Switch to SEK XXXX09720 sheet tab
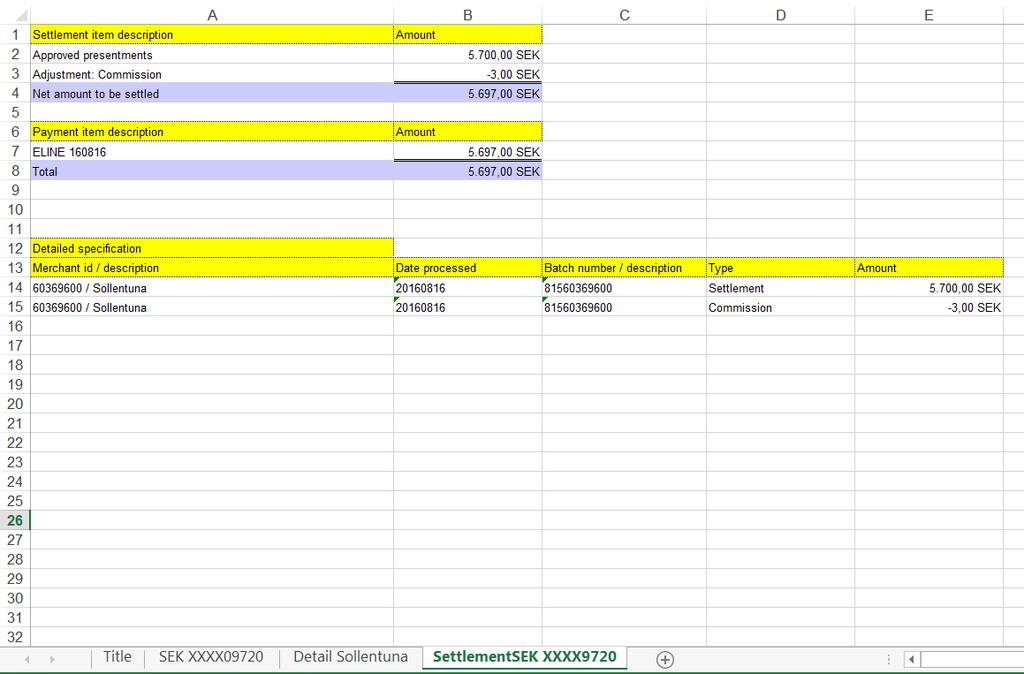Viewport: 1024px width, 674px height. pos(211,657)
